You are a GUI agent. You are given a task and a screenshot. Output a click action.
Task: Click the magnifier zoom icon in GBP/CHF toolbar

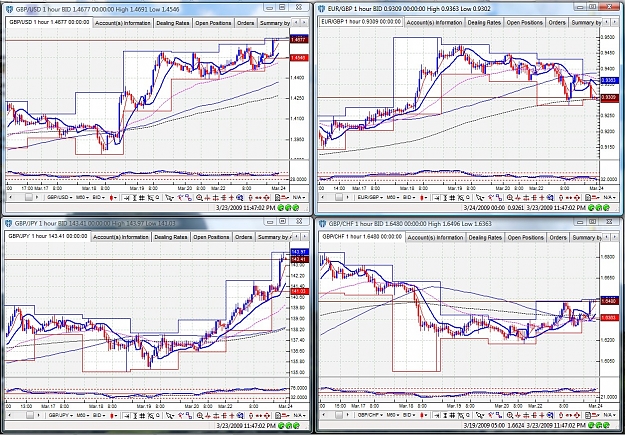click(x=509, y=415)
